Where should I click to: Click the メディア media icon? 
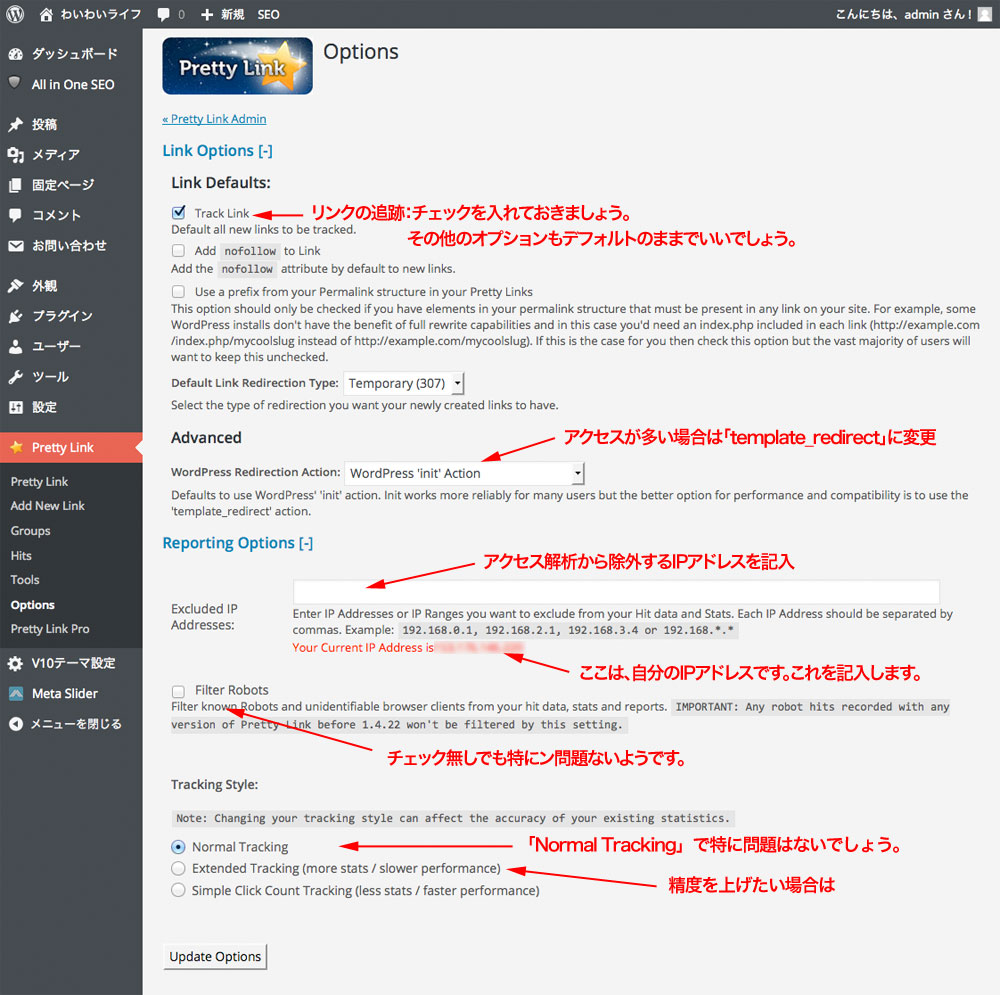16,154
